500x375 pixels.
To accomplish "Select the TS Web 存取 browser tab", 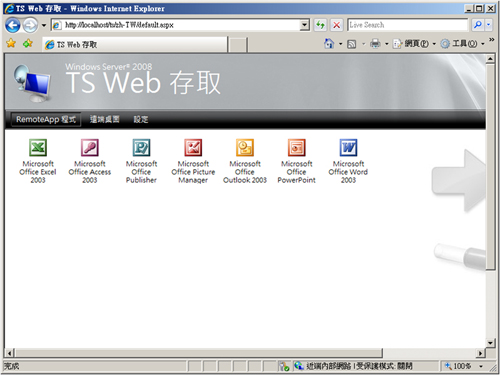I will click(x=135, y=44).
